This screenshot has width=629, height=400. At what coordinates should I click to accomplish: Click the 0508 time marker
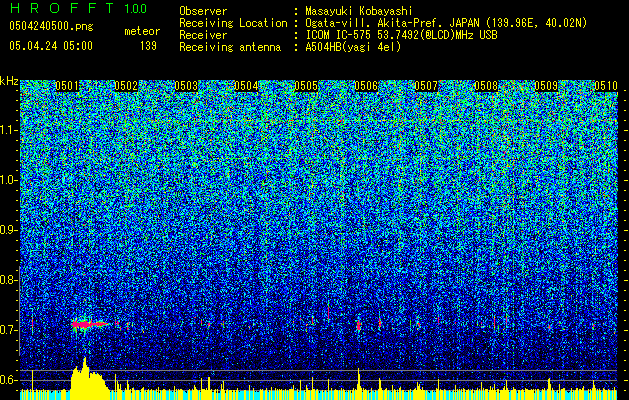[x=486, y=86]
